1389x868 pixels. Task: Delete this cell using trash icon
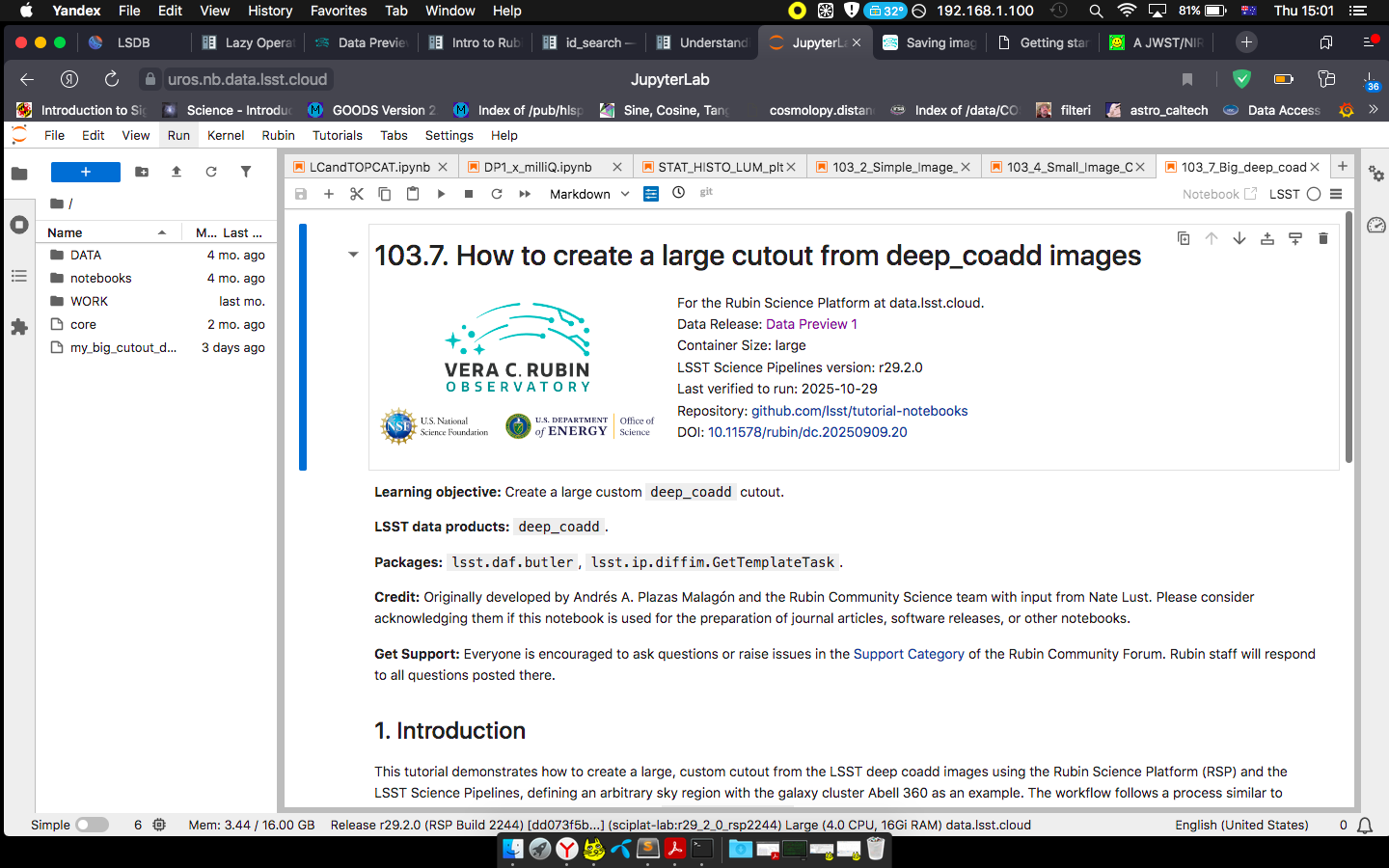(1323, 238)
